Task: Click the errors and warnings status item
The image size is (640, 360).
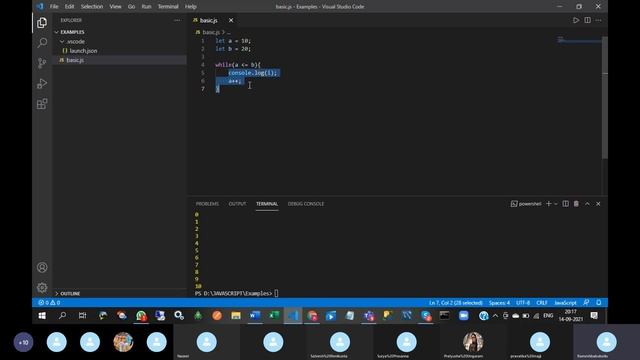Action: click(49, 302)
